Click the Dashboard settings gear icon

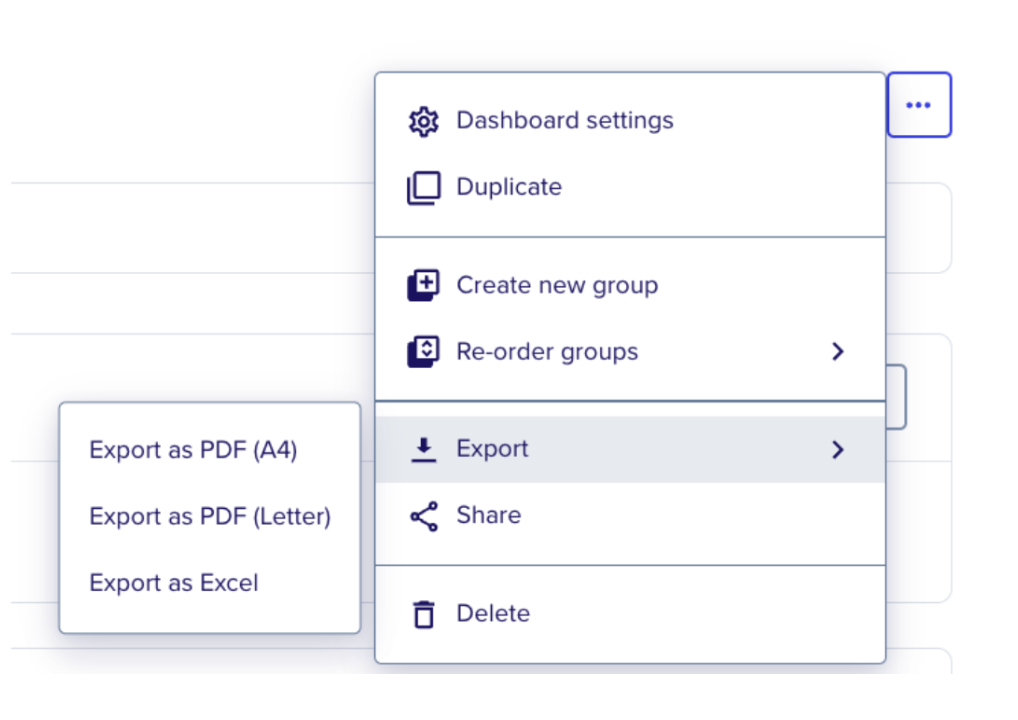pos(423,121)
